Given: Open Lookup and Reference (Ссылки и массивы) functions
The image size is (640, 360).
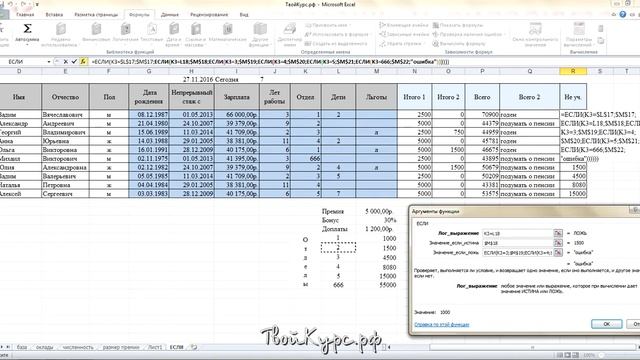Looking at the screenshot, I should coord(196,34).
